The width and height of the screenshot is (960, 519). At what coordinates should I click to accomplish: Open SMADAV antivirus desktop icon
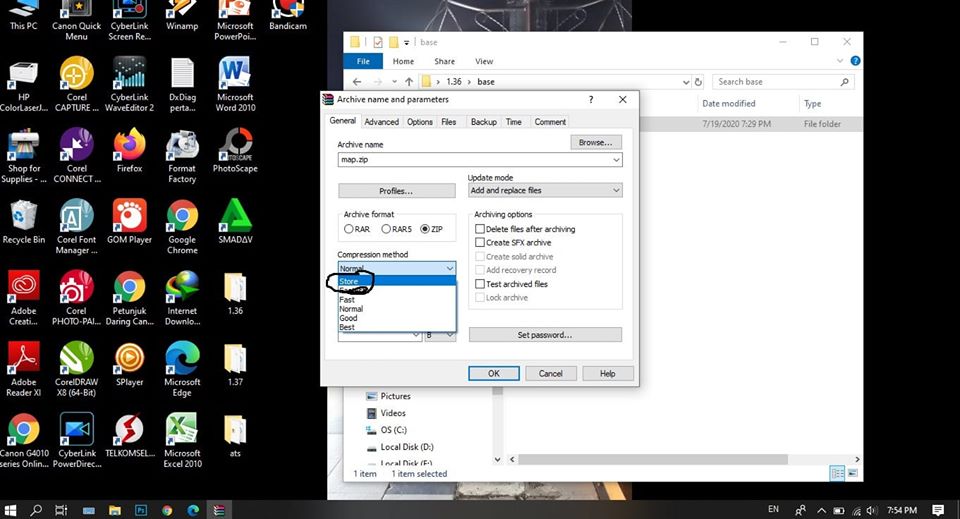coord(235,222)
